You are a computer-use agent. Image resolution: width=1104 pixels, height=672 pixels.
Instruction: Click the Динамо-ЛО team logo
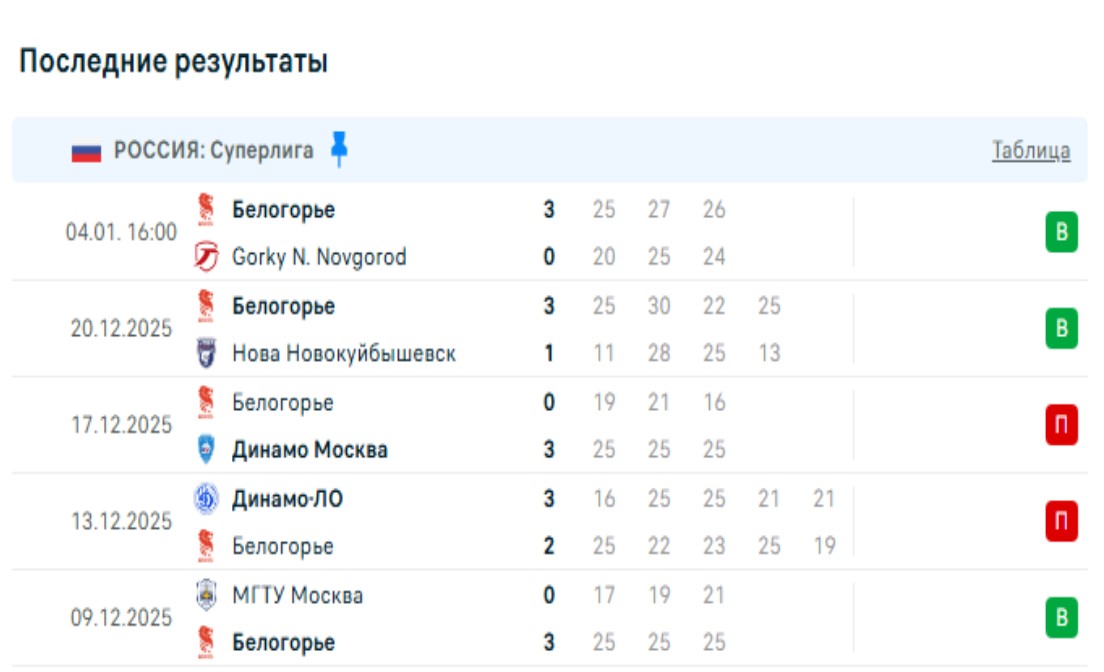click(206, 498)
